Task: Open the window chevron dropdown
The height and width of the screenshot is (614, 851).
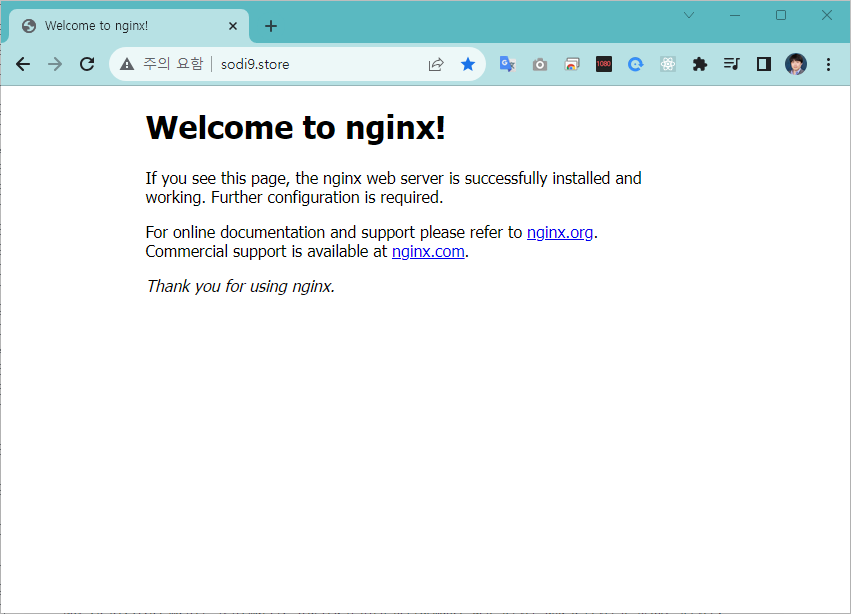Action: [x=688, y=15]
